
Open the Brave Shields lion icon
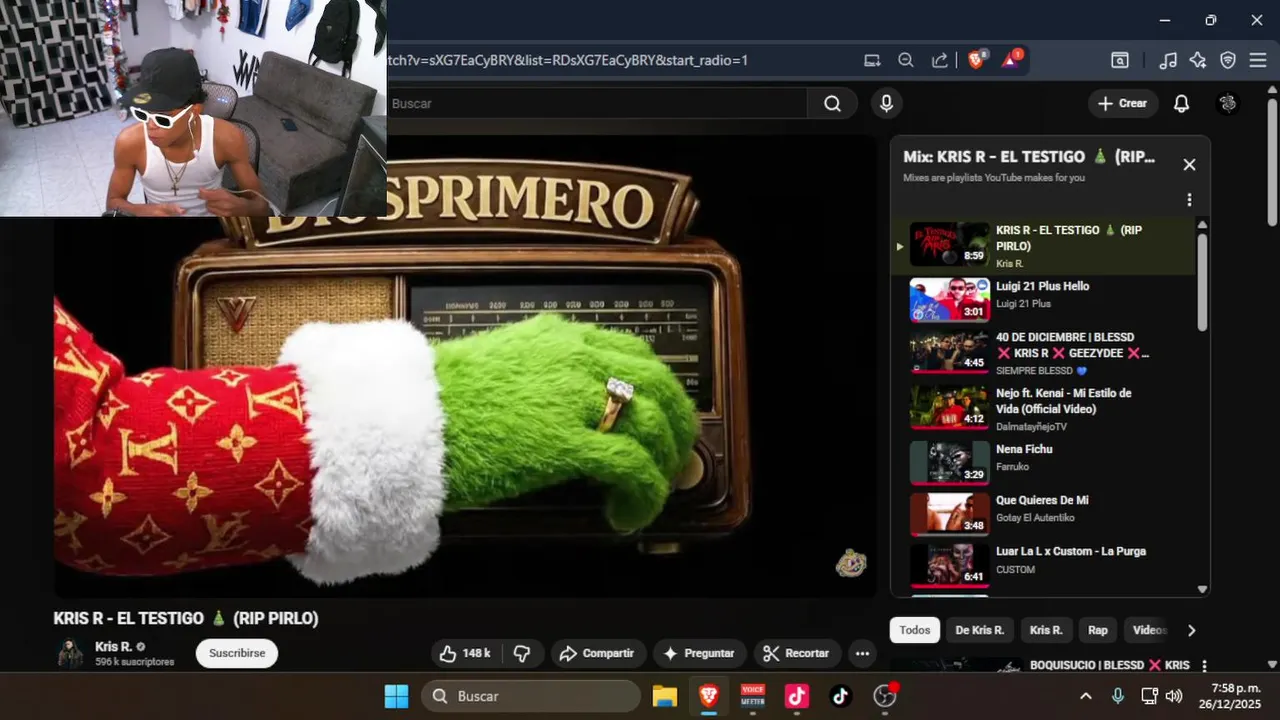coord(977,59)
